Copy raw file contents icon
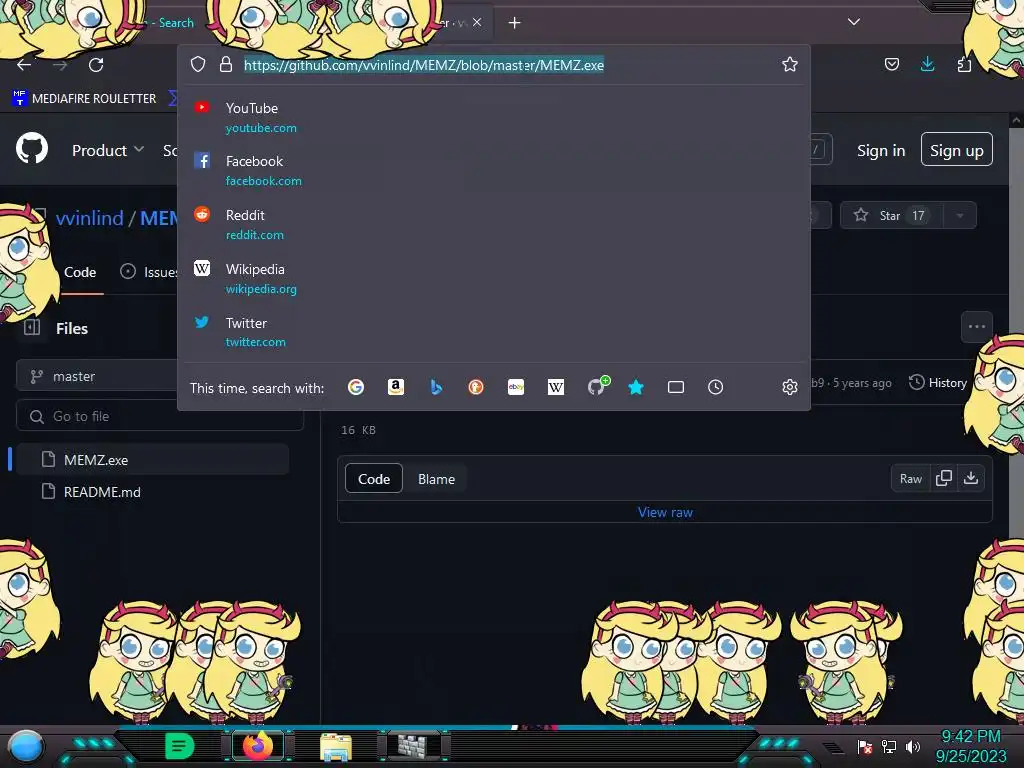 coord(944,479)
